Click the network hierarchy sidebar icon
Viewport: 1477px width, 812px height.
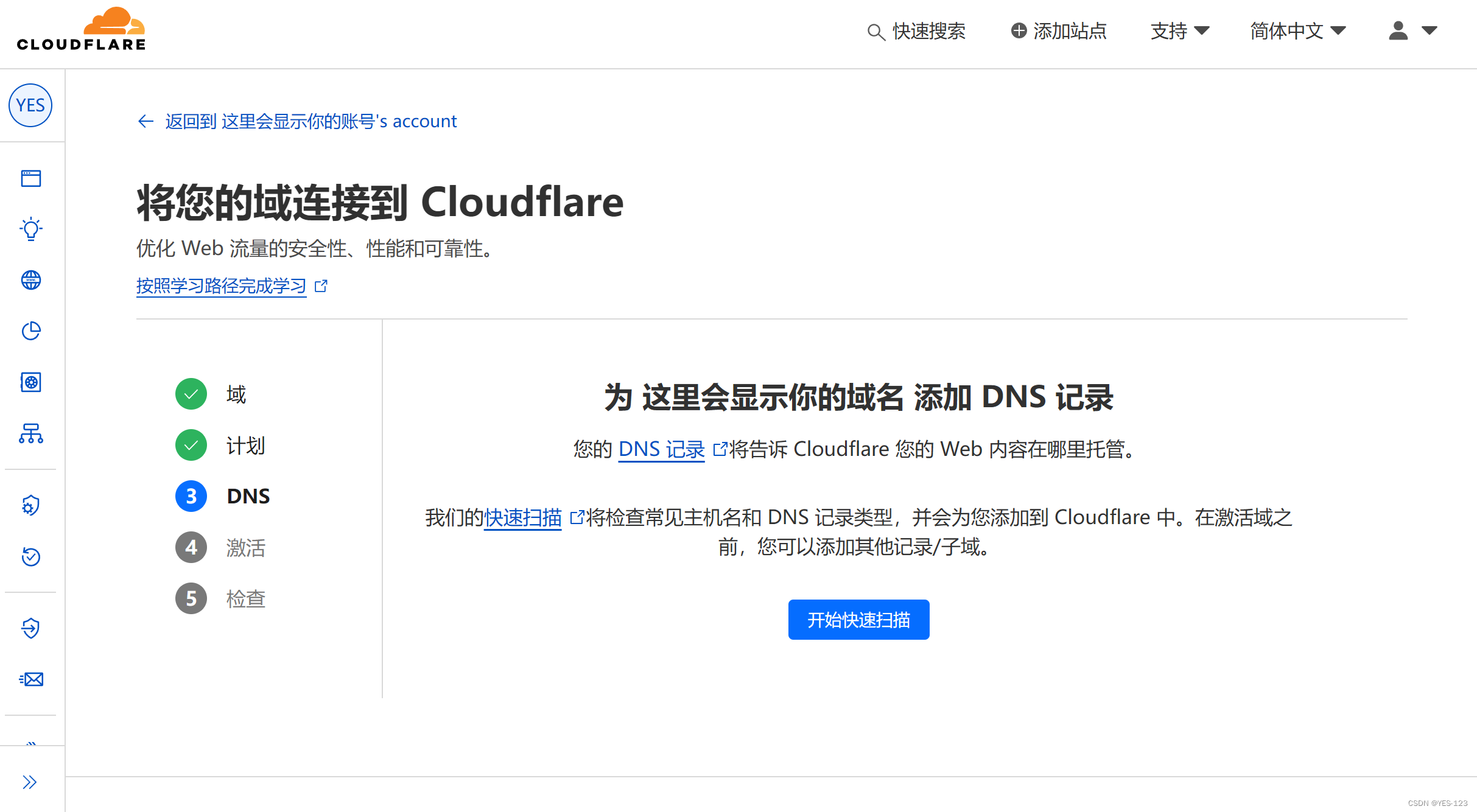click(31, 433)
